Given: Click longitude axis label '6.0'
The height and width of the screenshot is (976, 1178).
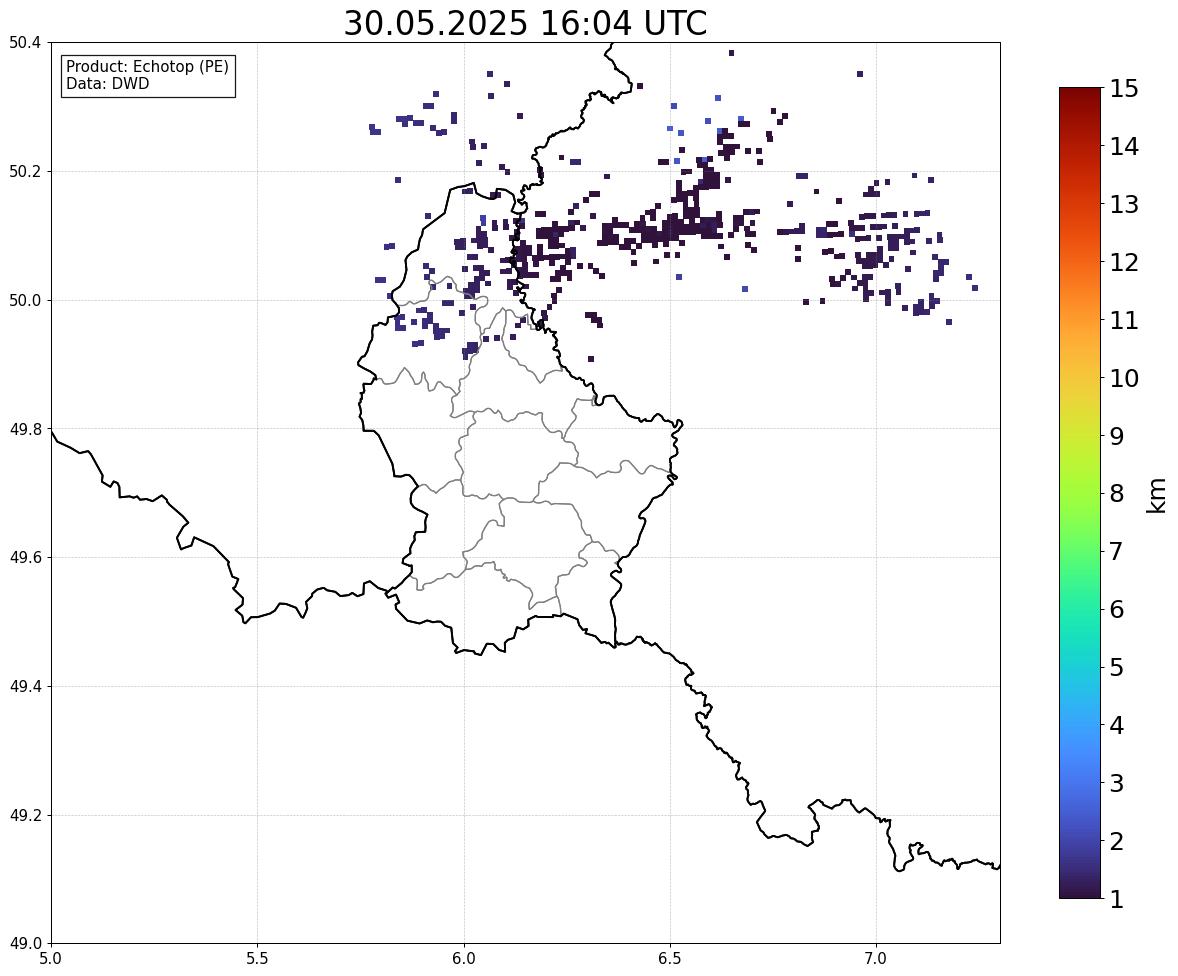Looking at the screenshot, I should click(x=464, y=959).
